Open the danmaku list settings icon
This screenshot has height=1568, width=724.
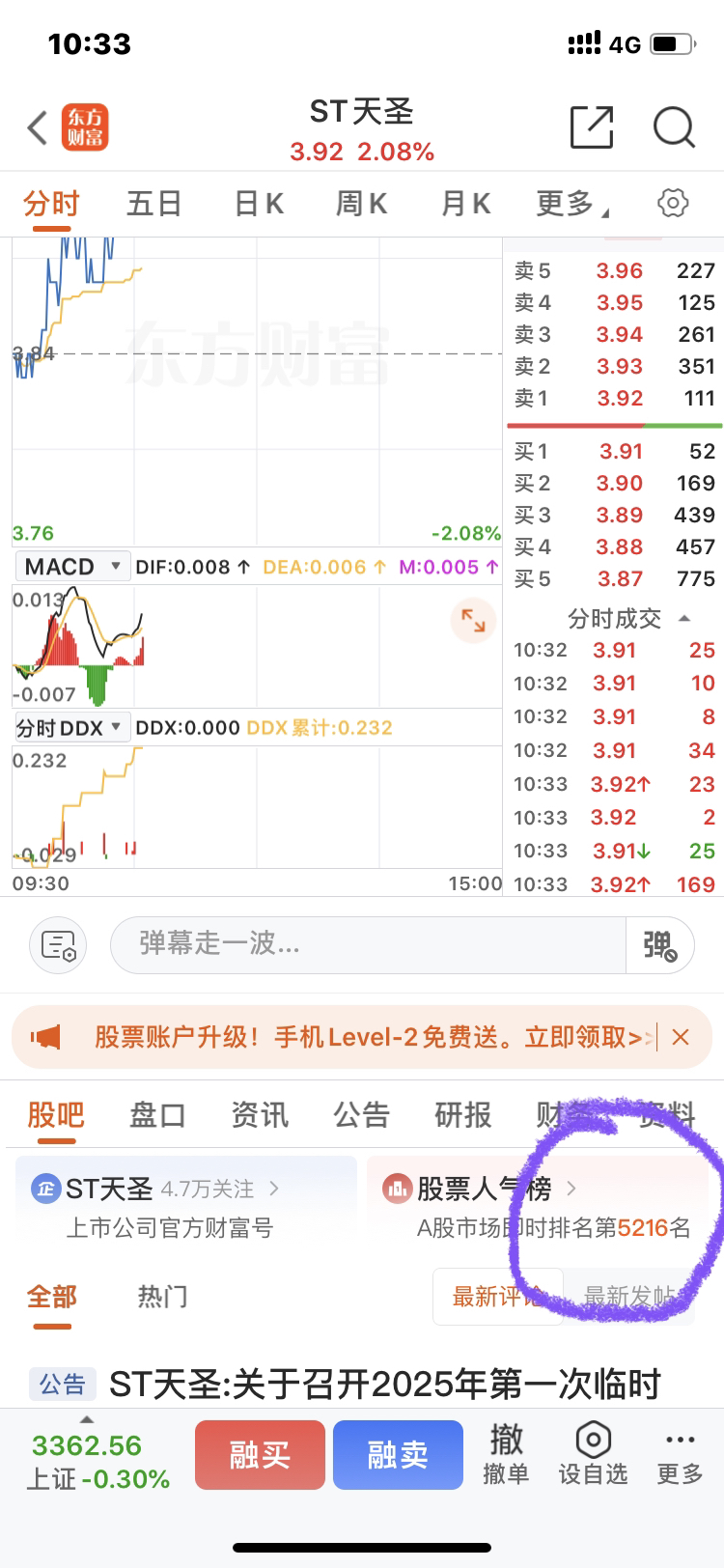pos(59,945)
